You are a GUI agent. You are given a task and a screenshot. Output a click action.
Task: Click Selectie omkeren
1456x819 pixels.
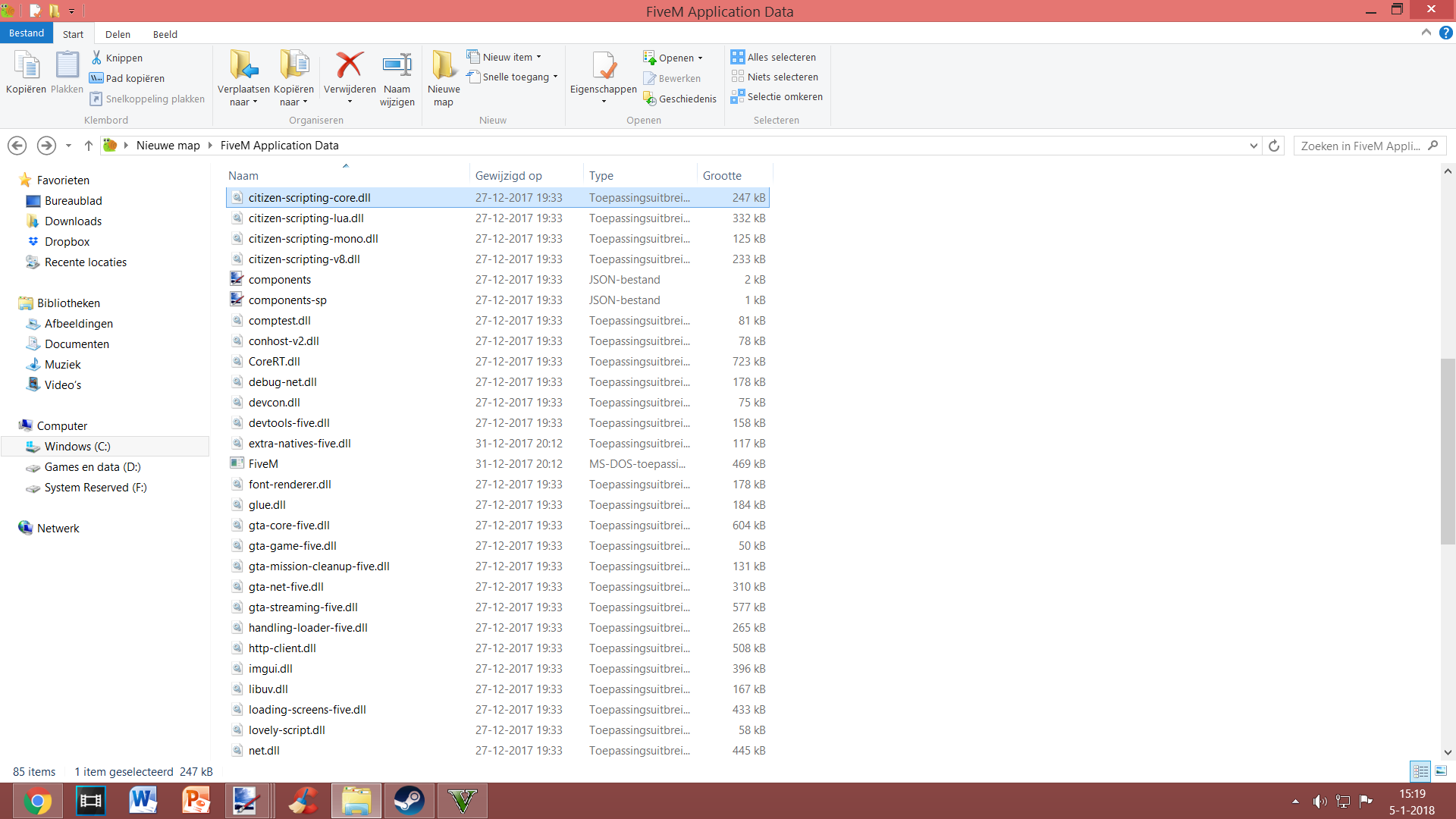(777, 96)
